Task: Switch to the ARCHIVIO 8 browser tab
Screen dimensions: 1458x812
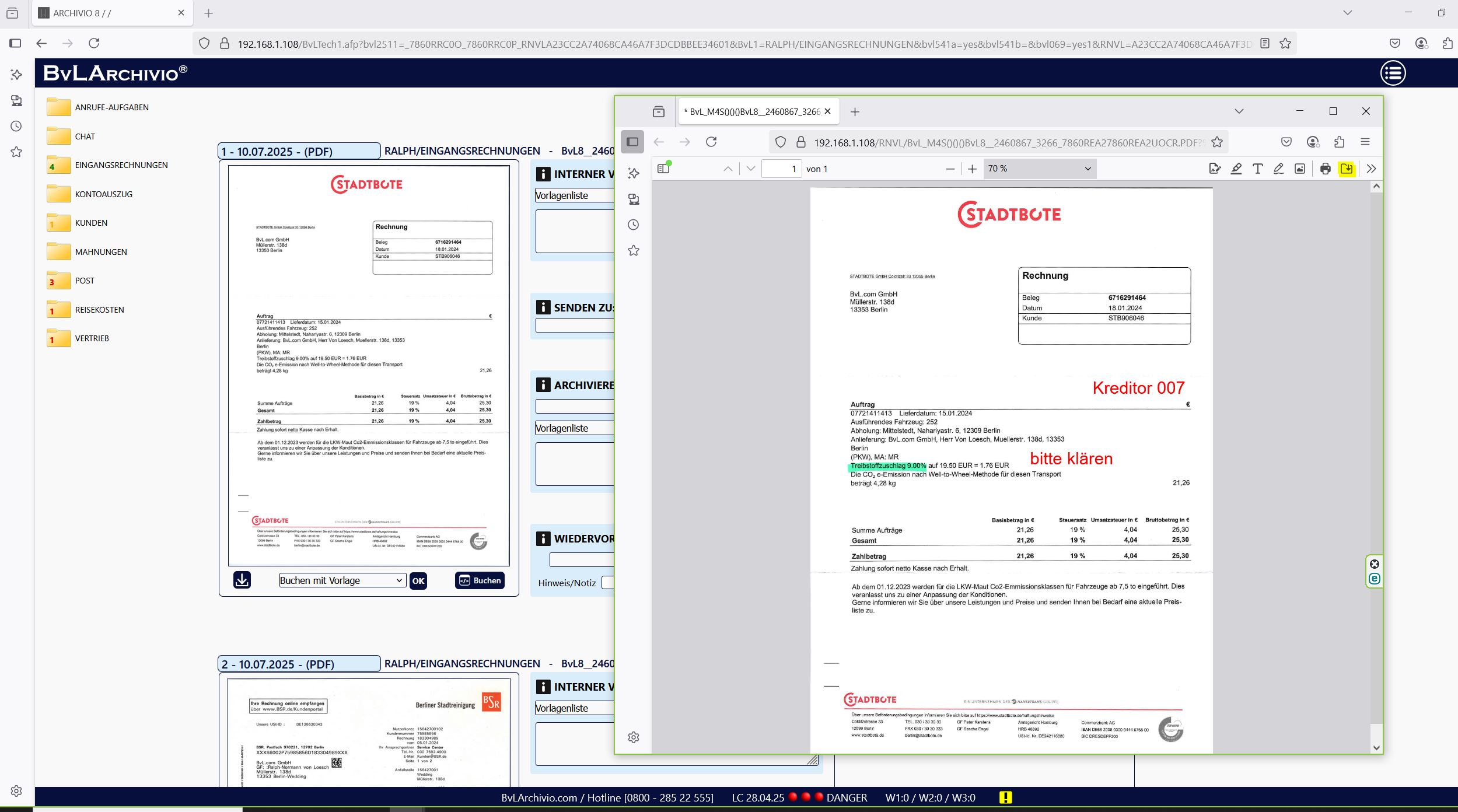Action: point(111,13)
